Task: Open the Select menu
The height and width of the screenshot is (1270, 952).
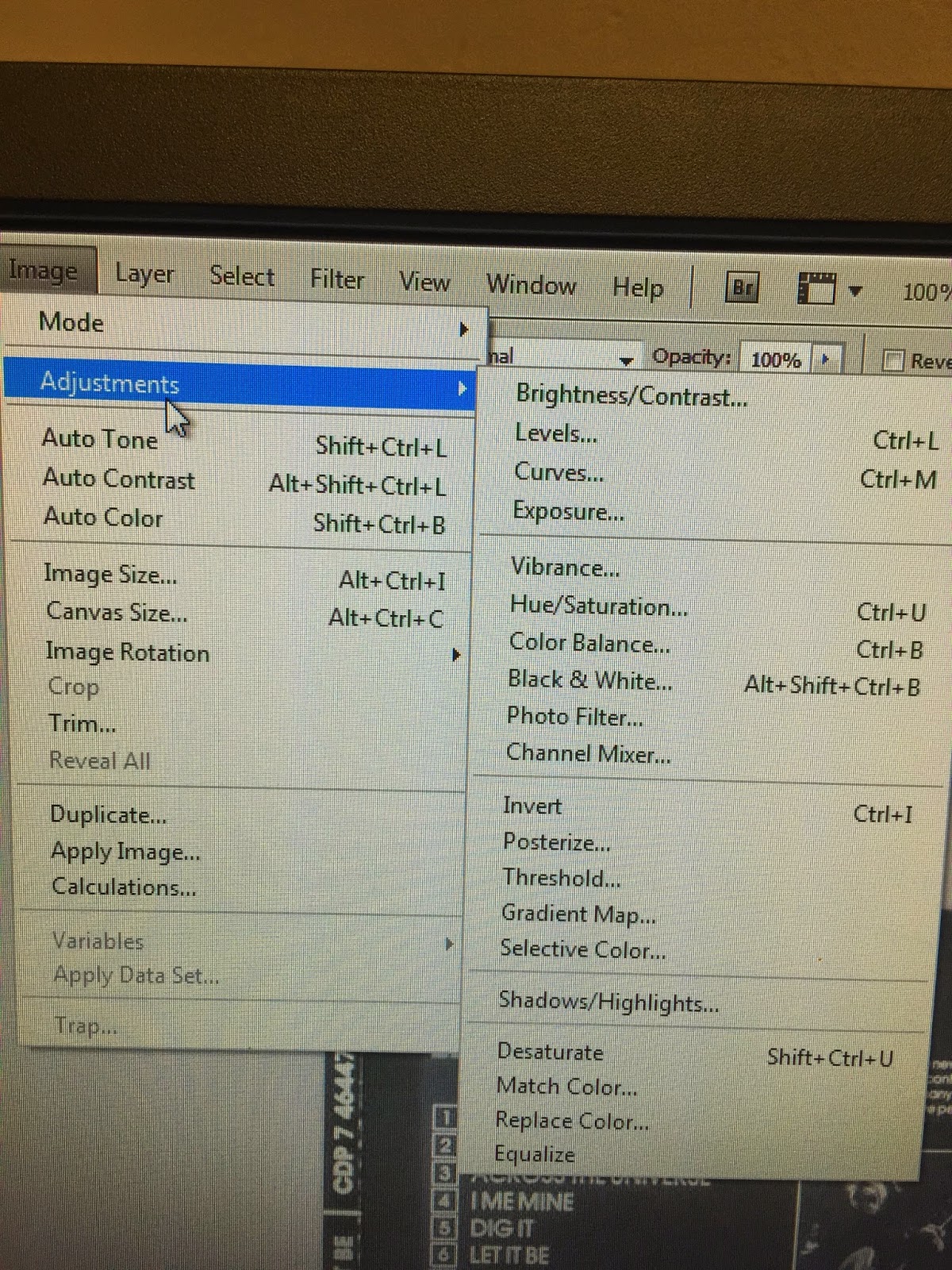Action: click(242, 276)
